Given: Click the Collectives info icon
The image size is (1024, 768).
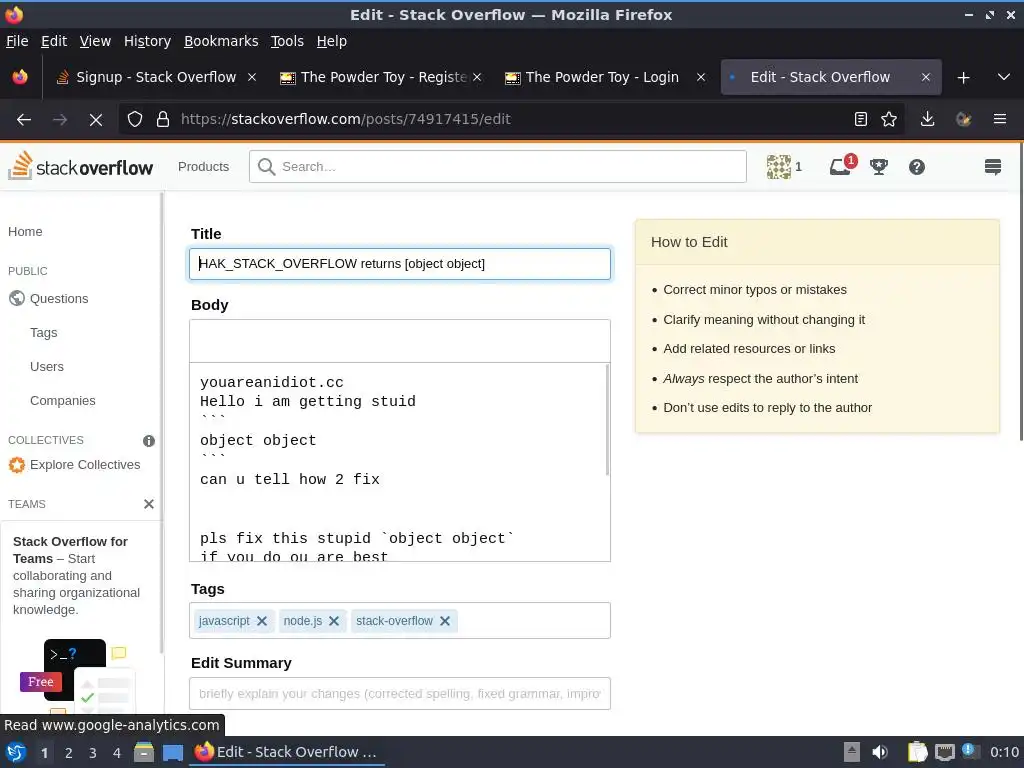Looking at the screenshot, I should 149,441.
